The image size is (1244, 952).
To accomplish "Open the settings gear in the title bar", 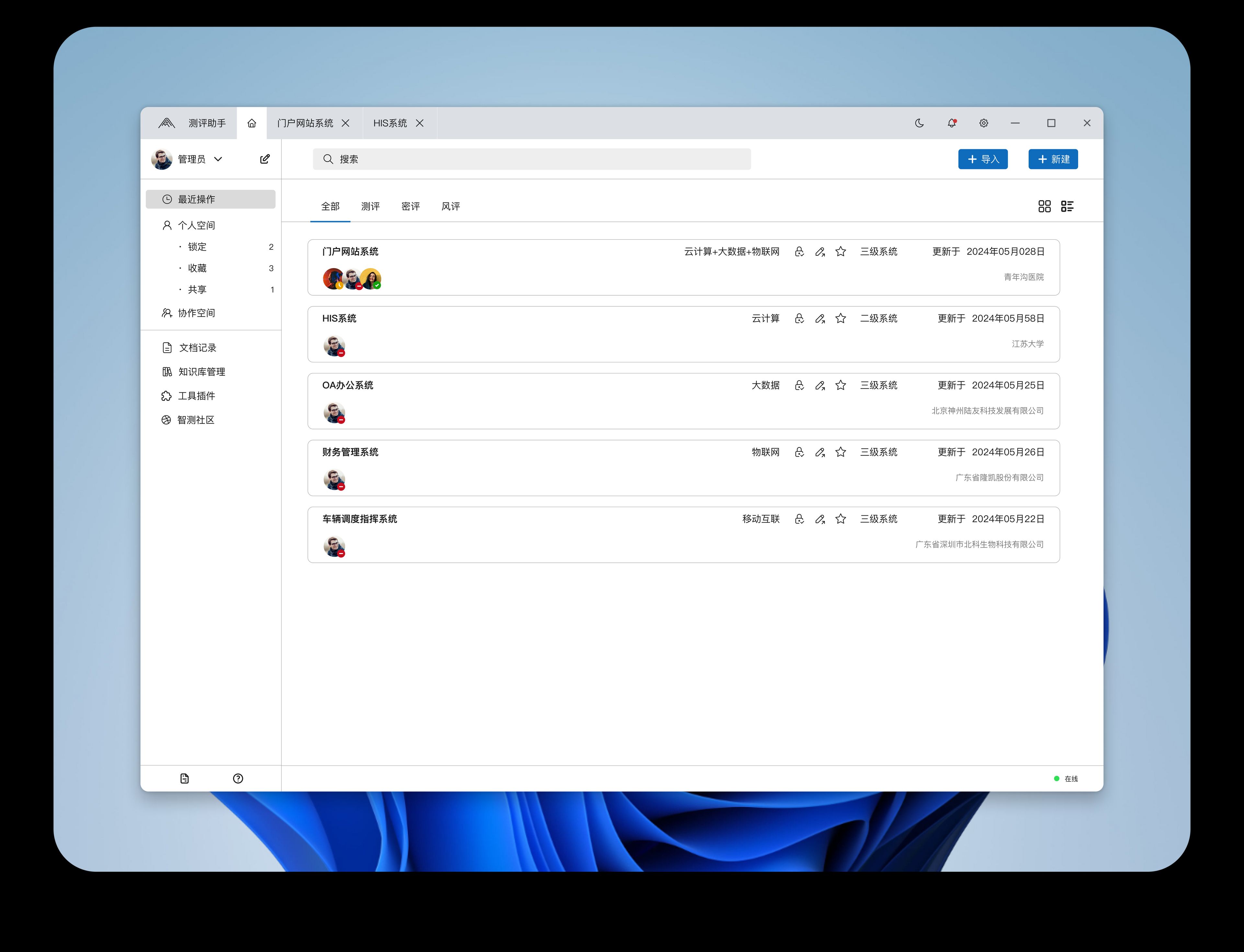I will (984, 123).
